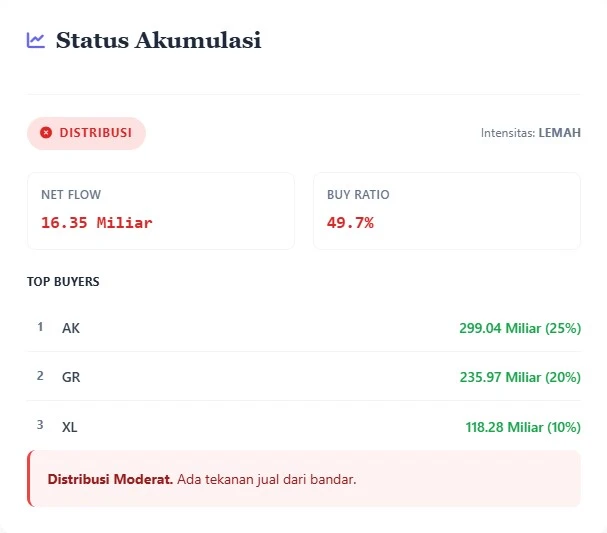Click the 299.04 Miliar (25%) amount
This screenshot has width=607, height=533.
[519, 328]
